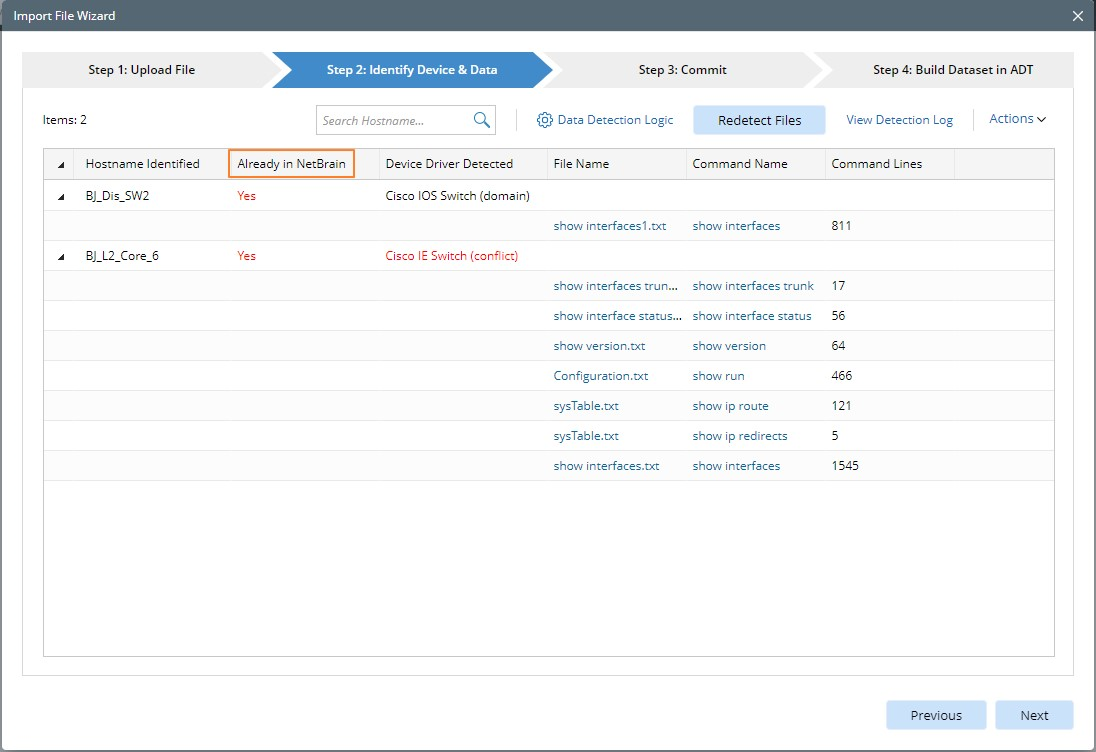Switch to Step 3: Commit tab
1096x752 pixels.
click(682, 70)
